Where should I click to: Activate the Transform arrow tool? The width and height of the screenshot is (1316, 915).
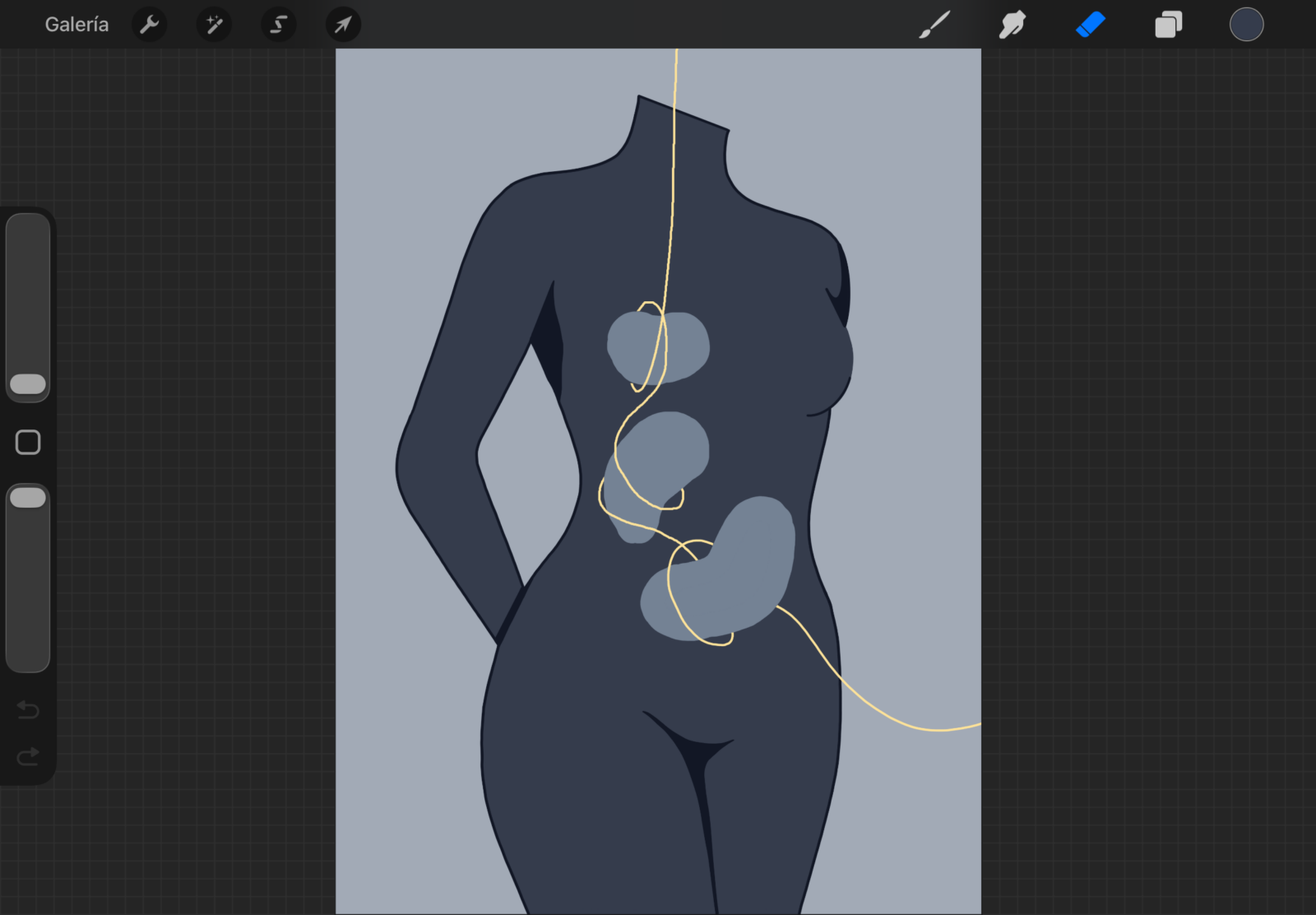[343, 25]
